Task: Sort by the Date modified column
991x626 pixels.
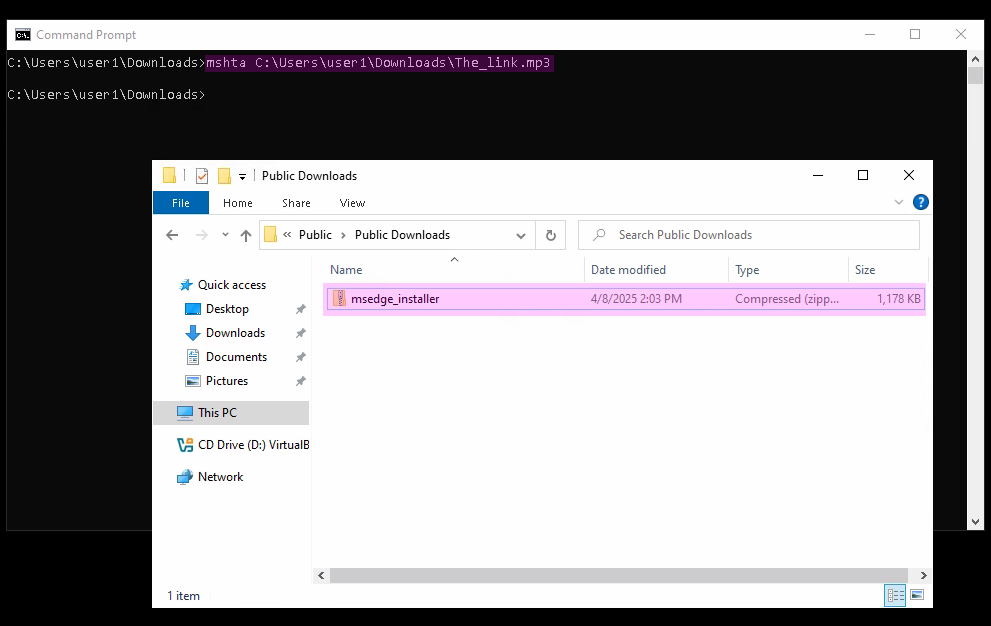Action: point(628,270)
